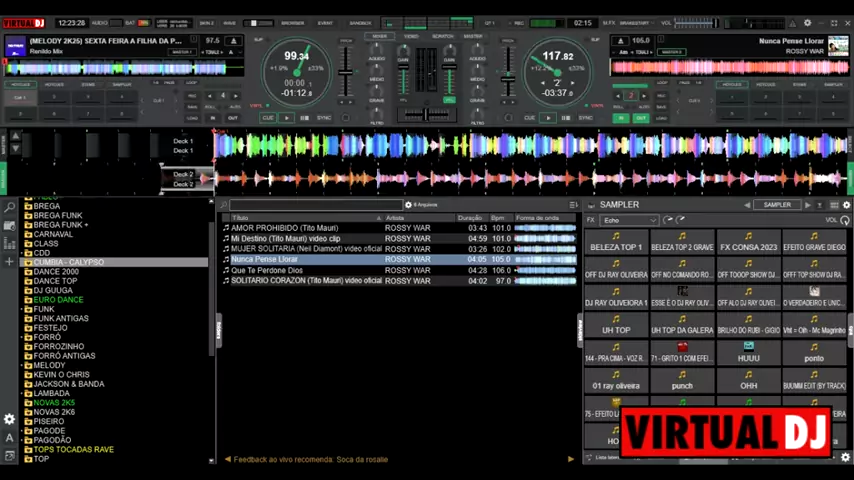This screenshot has width=854, height=480.
Task: Click the add (+) icon in sidebar
Action: click(x=9, y=262)
